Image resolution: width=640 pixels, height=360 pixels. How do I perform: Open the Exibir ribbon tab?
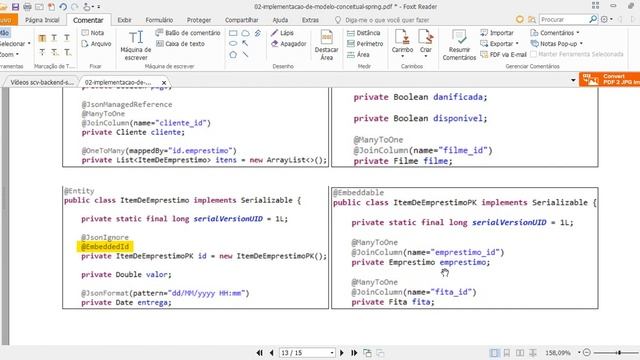pyautogui.click(x=124, y=20)
